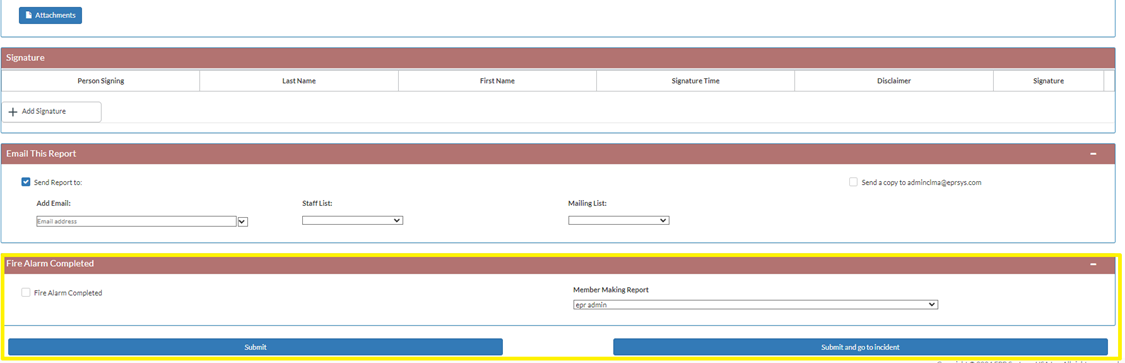Uncheck the Send Report to checkbox
This screenshot has height=363, width=1125.
coord(26,182)
